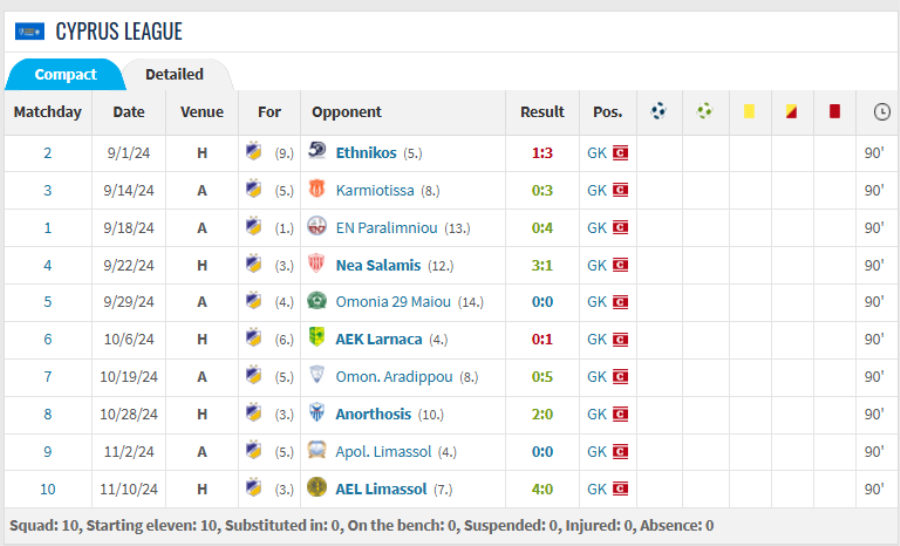Viewport: 900px width, 546px height.
Task: Click the Cyprus flag icon beside league title
Action: pyautogui.click(x=30, y=32)
